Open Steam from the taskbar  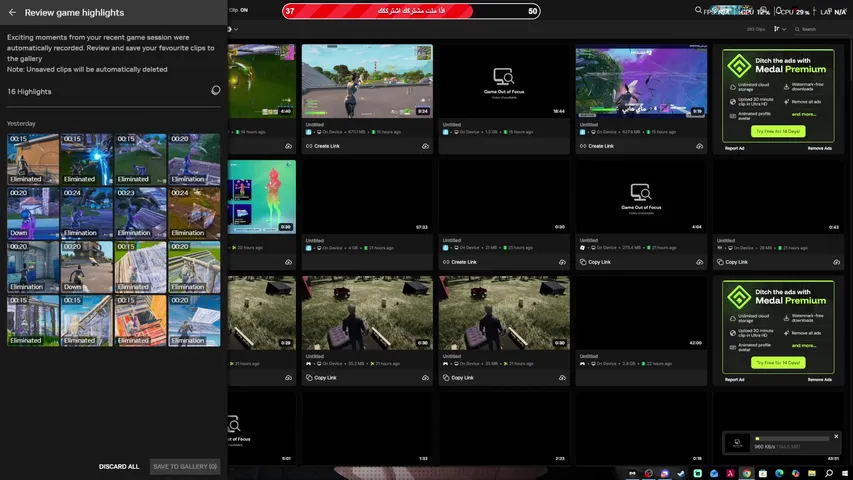coord(681,473)
